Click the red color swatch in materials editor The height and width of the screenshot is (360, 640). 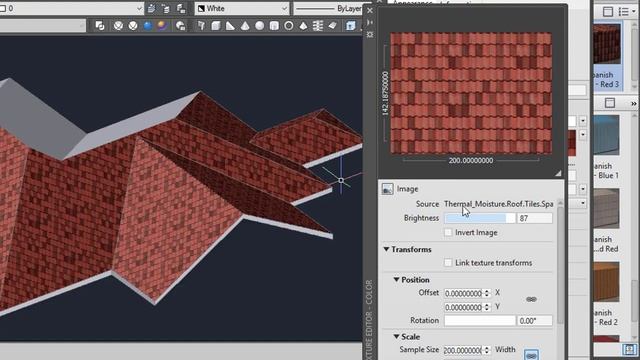[x=572, y=143]
